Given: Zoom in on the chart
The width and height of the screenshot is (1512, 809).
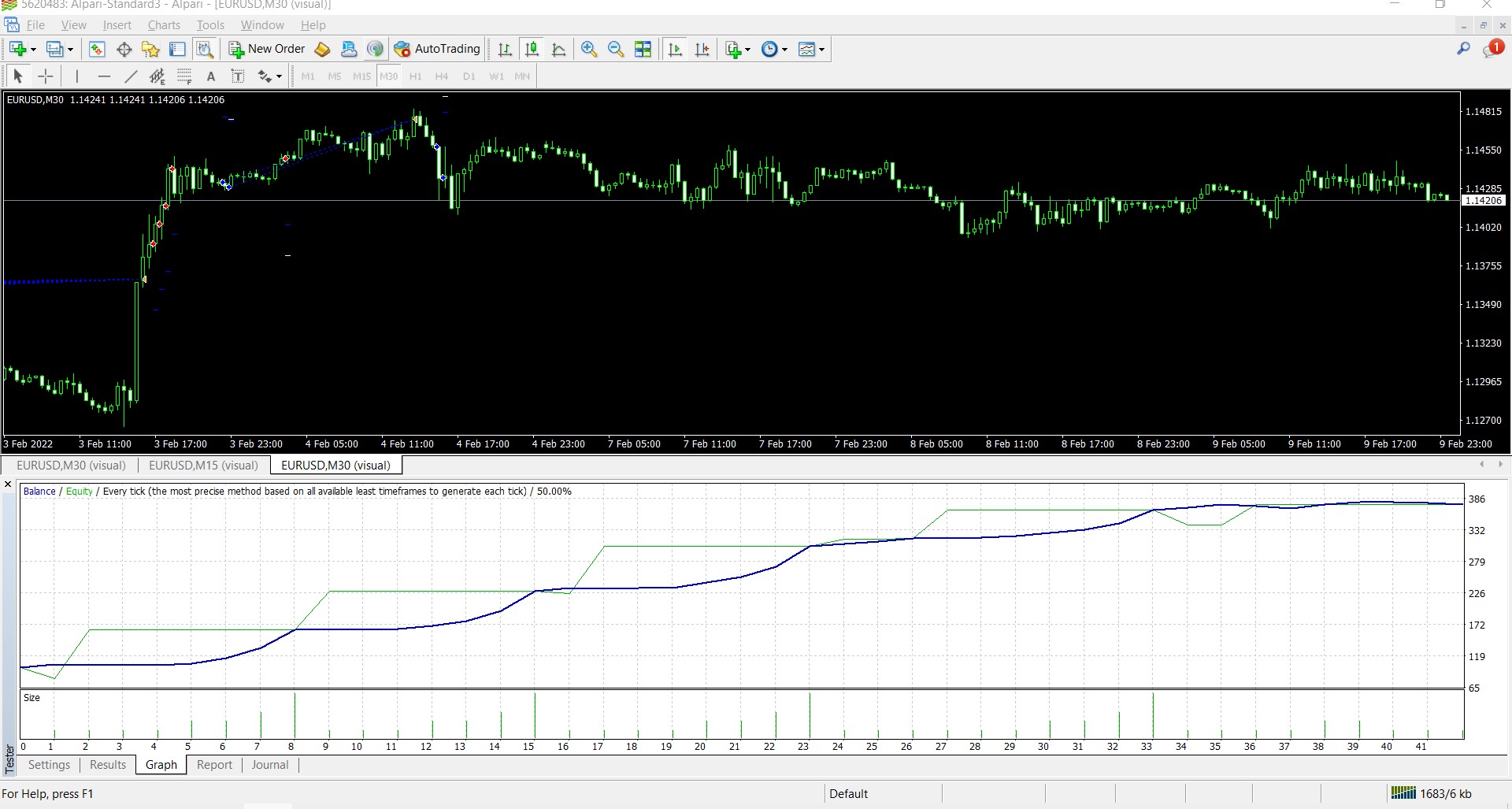Looking at the screenshot, I should click(x=588, y=49).
